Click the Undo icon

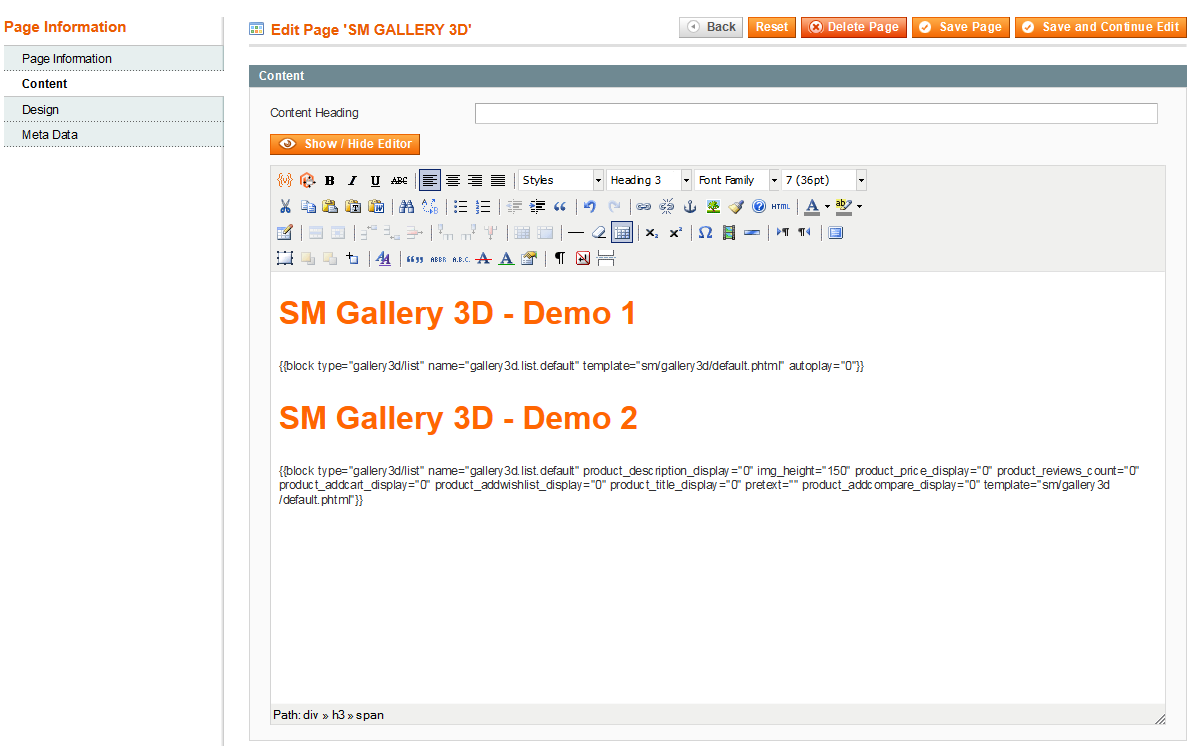tap(590, 206)
